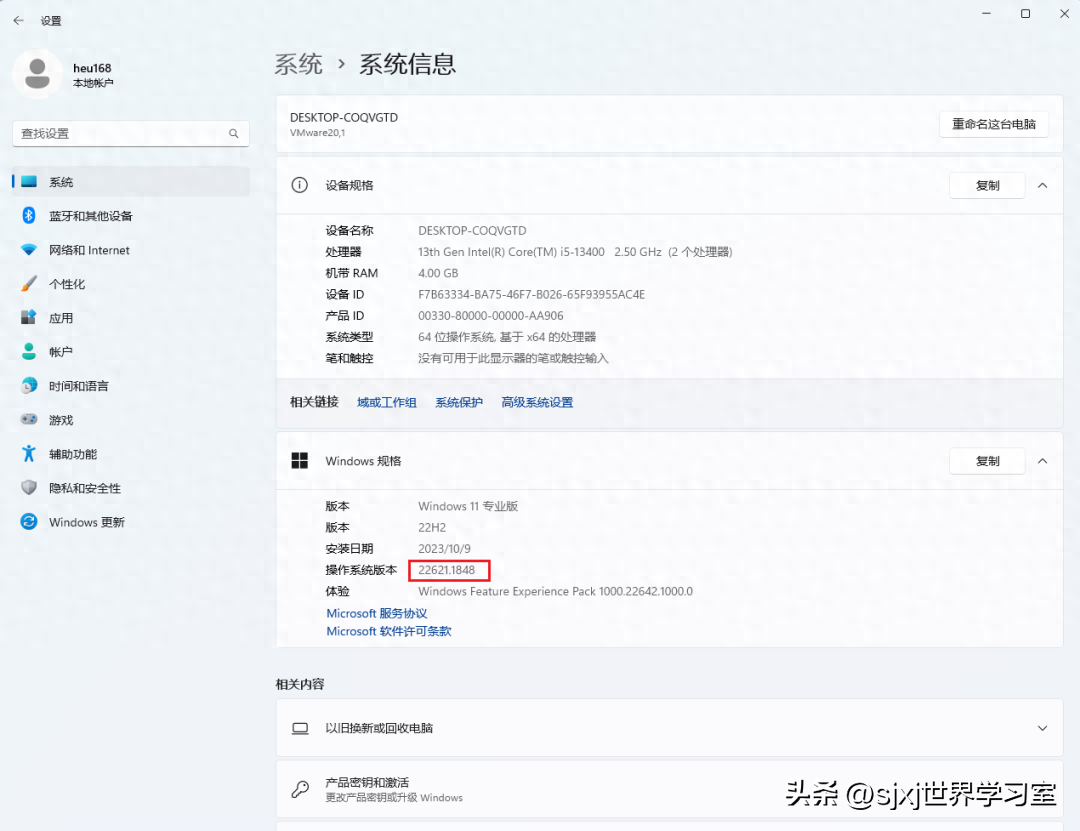Collapse the 设备规格 section chevron
1080x831 pixels.
click(1043, 185)
